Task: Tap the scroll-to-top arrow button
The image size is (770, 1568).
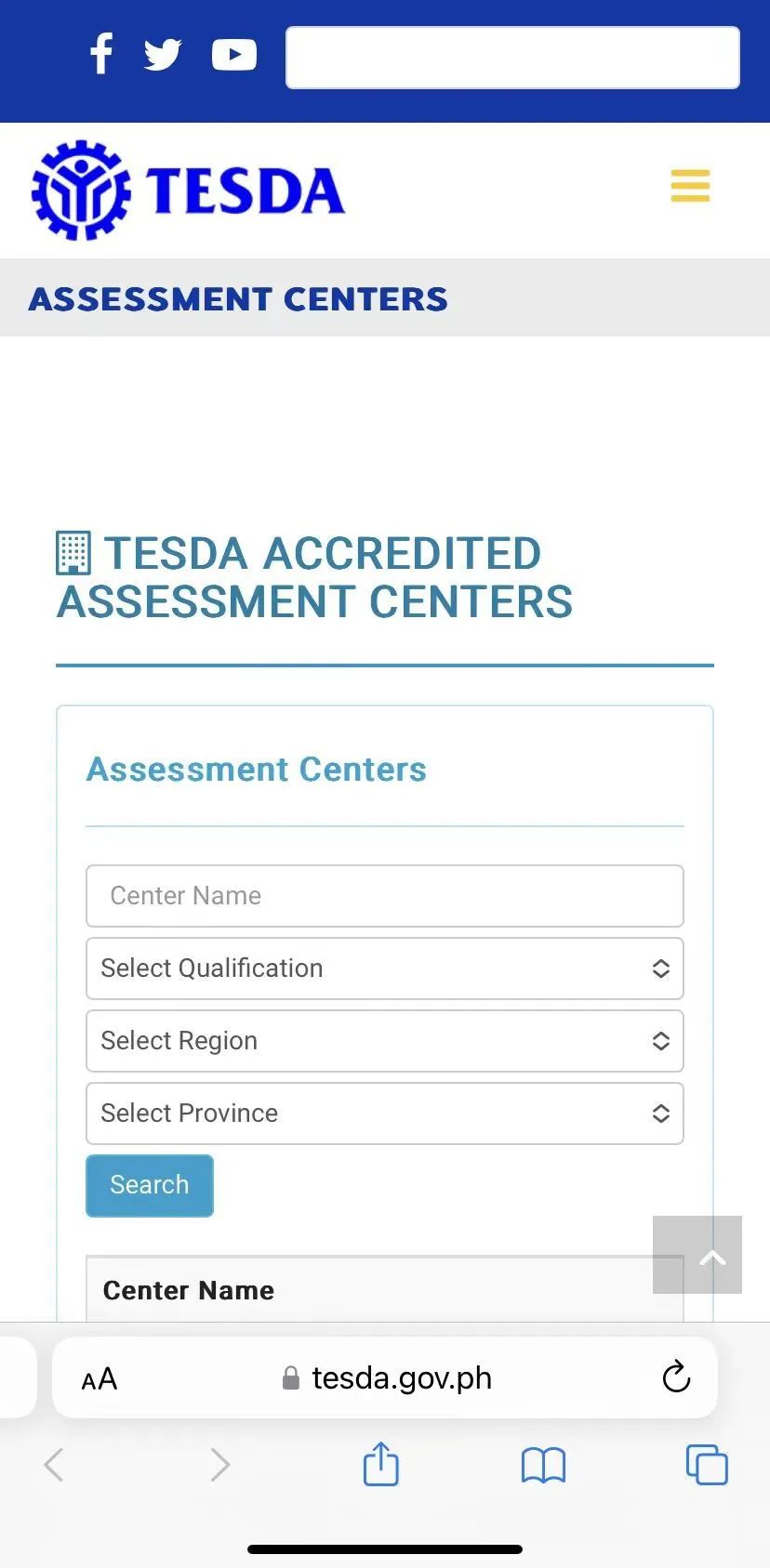Action: [x=697, y=1255]
